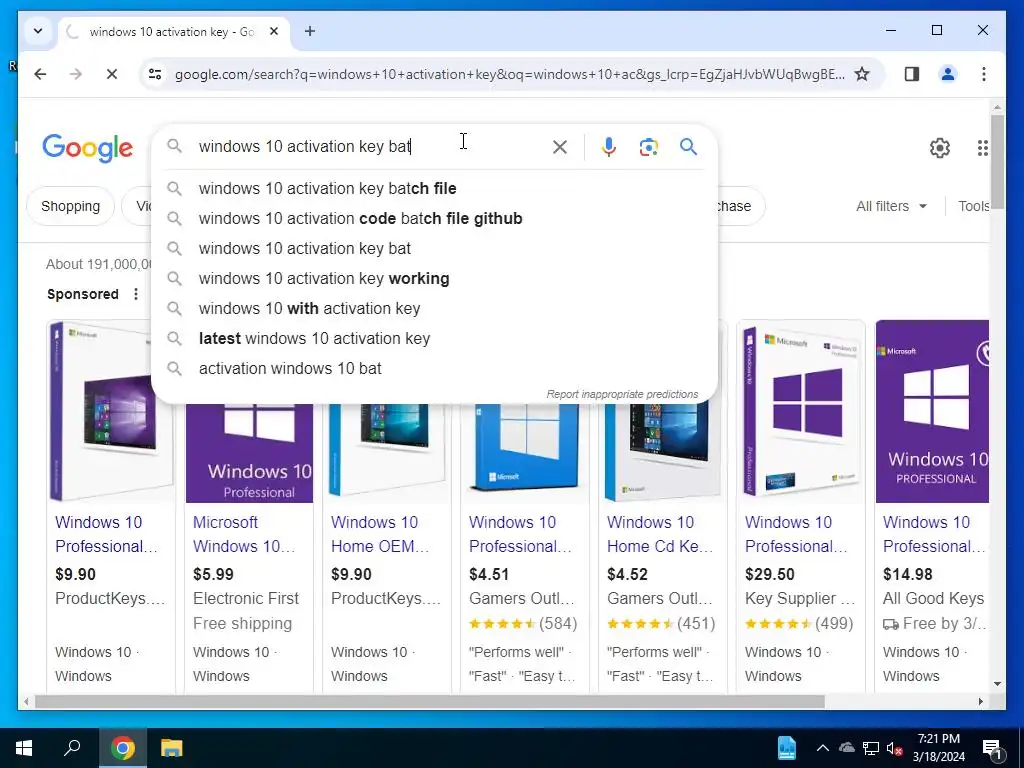Screen dimensions: 1024x768
Task: Open Google quick settings gear
Action: tap(940, 148)
